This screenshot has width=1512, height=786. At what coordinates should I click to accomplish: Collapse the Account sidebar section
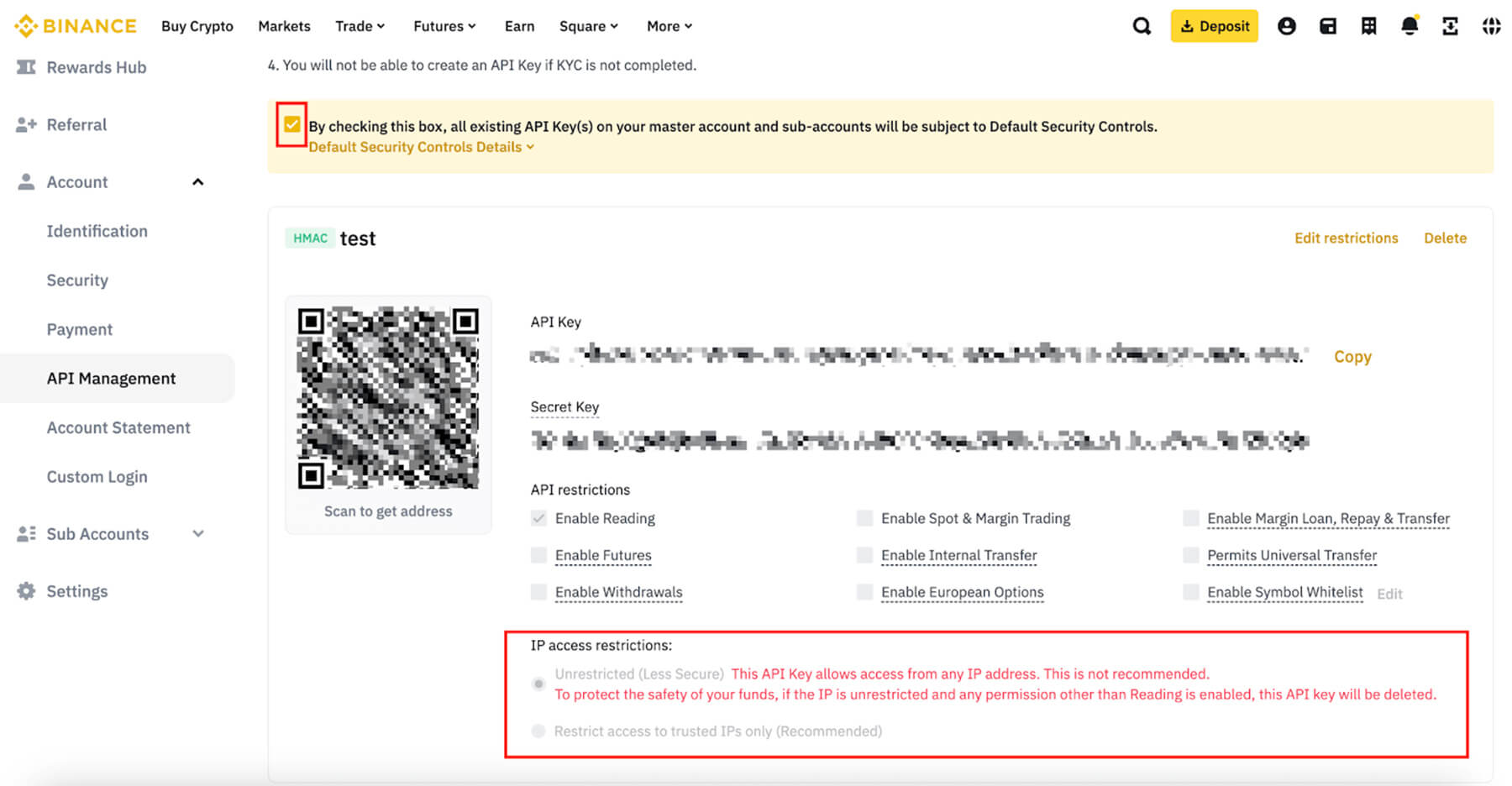coord(198,181)
